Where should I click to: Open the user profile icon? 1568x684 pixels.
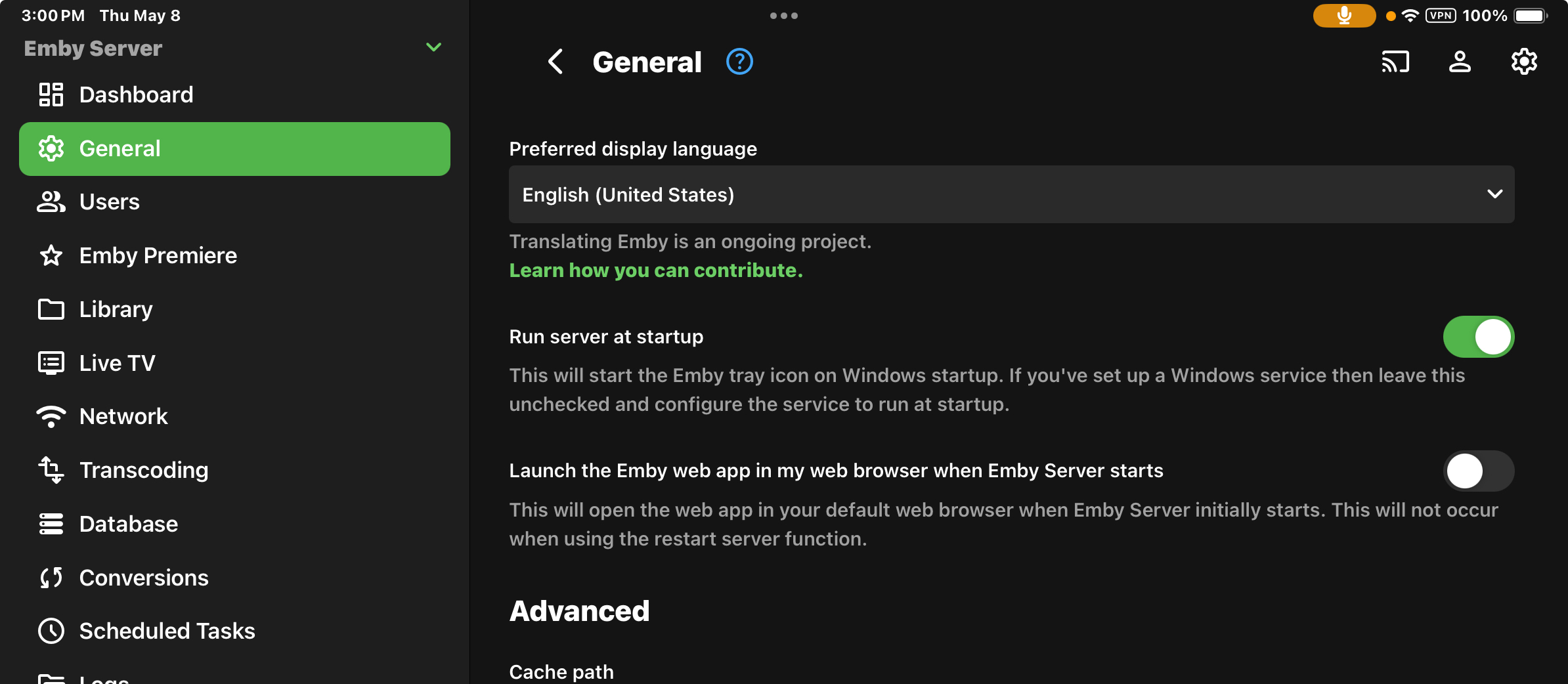click(x=1460, y=62)
